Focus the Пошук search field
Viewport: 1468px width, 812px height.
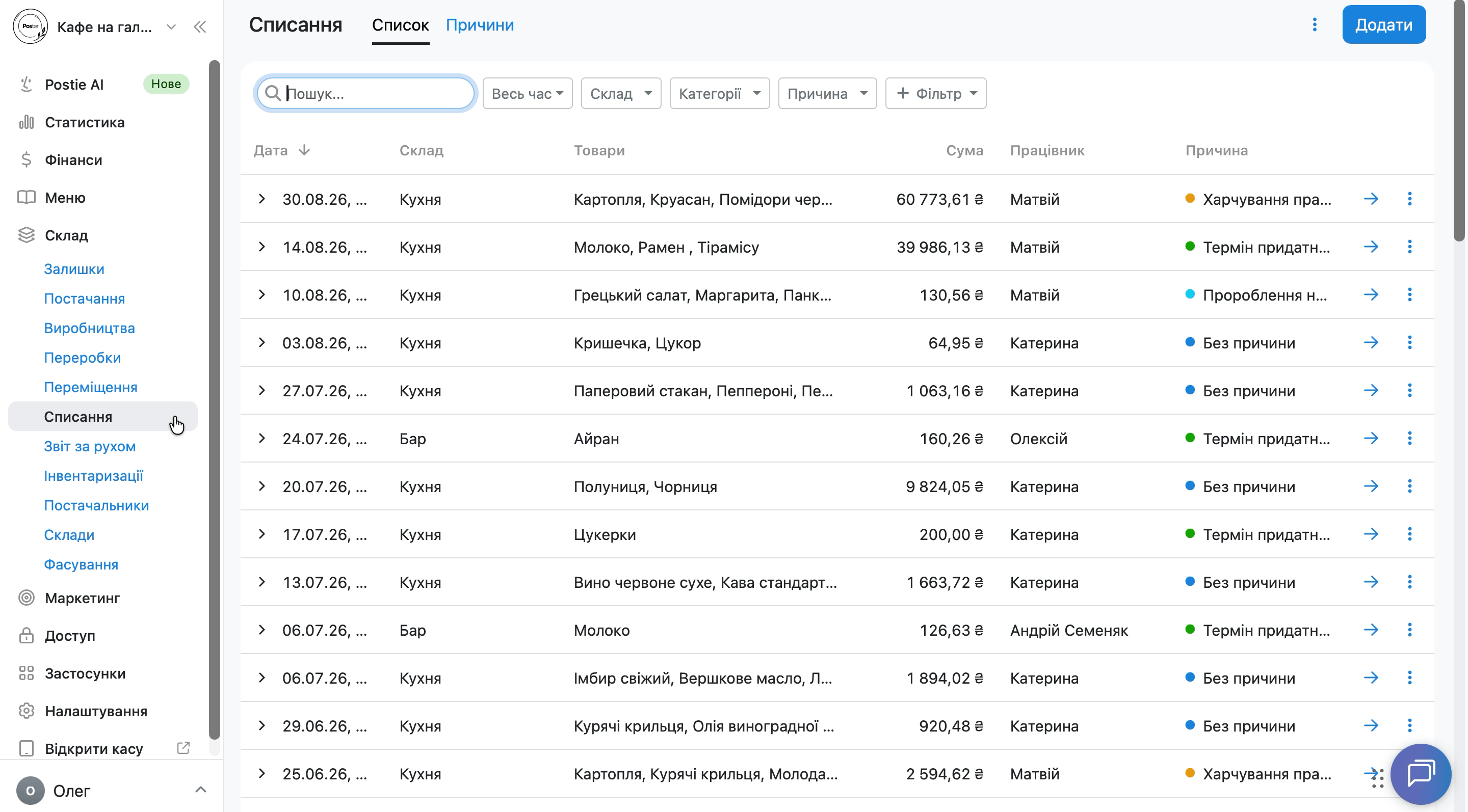click(x=366, y=93)
